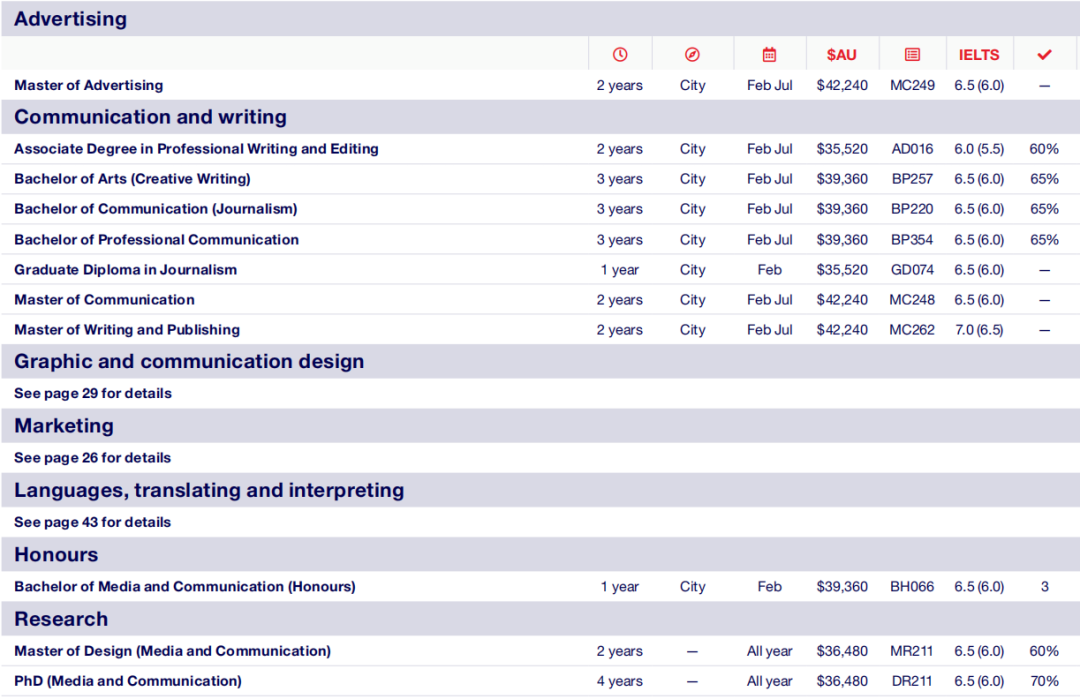Select Languages, translating and interpreting heading
This screenshot has height=699, width=1080.
pyautogui.click(x=209, y=490)
